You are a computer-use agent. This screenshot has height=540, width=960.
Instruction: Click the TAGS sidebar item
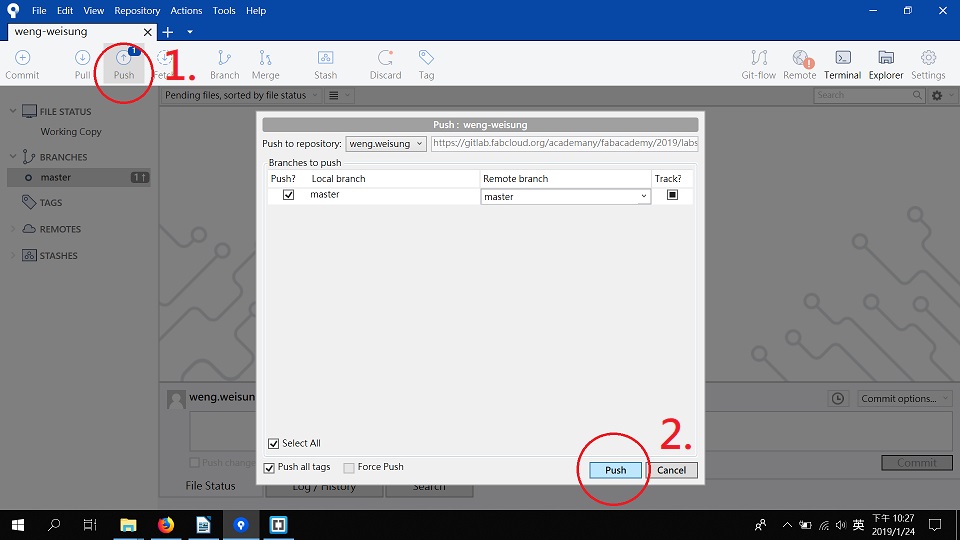(51, 203)
